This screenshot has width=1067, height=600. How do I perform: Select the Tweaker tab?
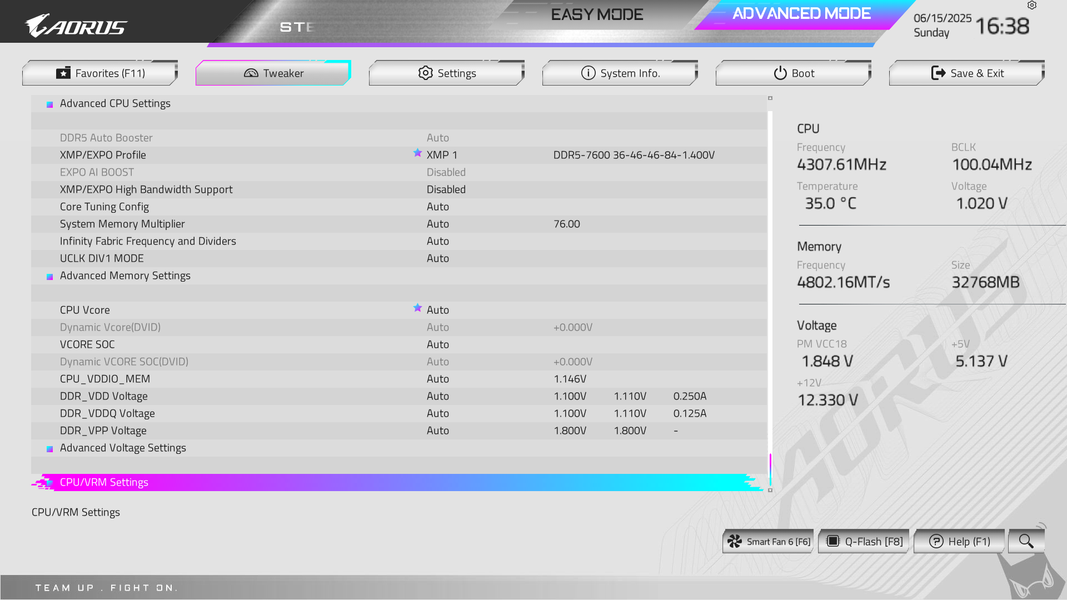tap(273, 73)
